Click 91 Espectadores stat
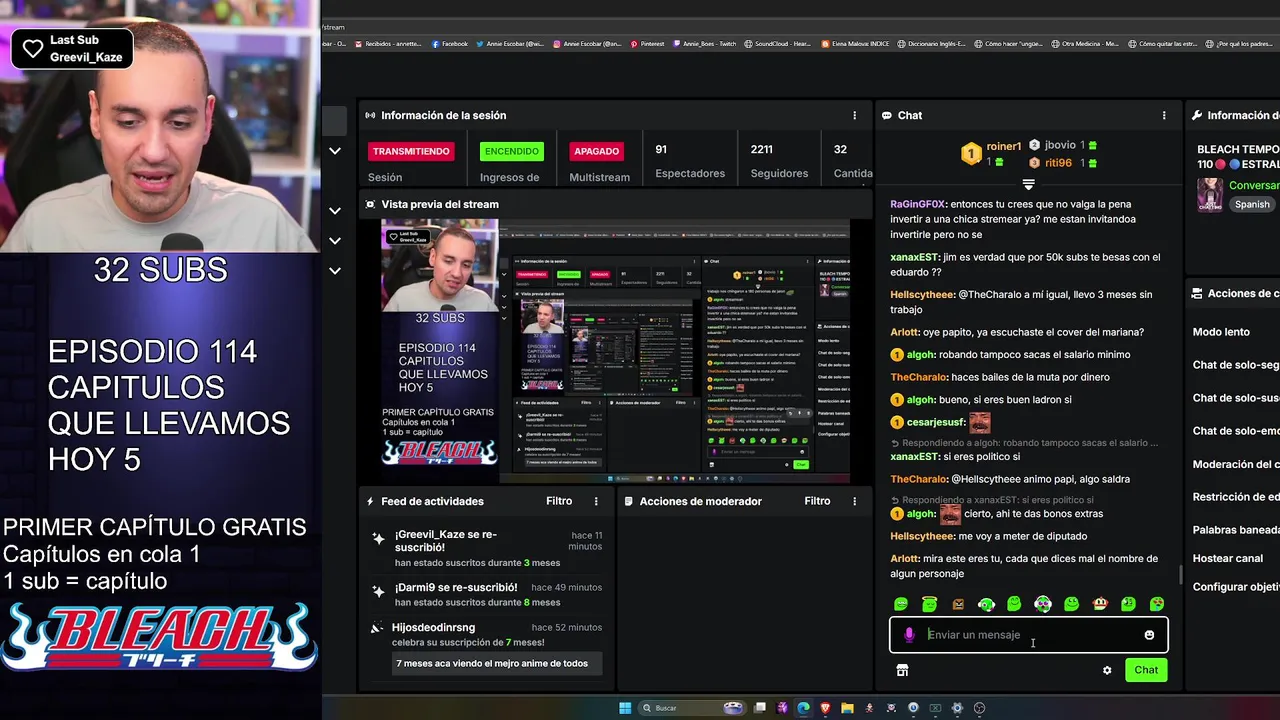Viewport: 1280px width, 720px height. (689, 161)
